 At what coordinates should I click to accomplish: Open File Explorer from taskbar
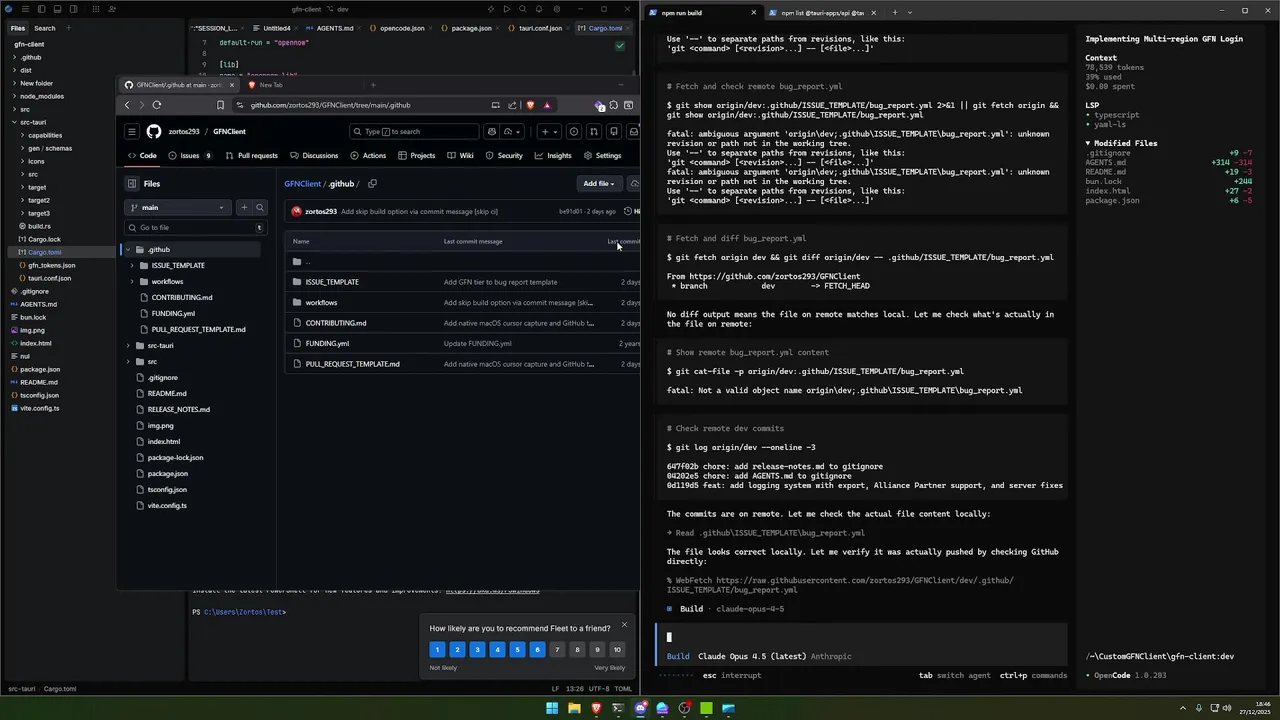(574, 708)
